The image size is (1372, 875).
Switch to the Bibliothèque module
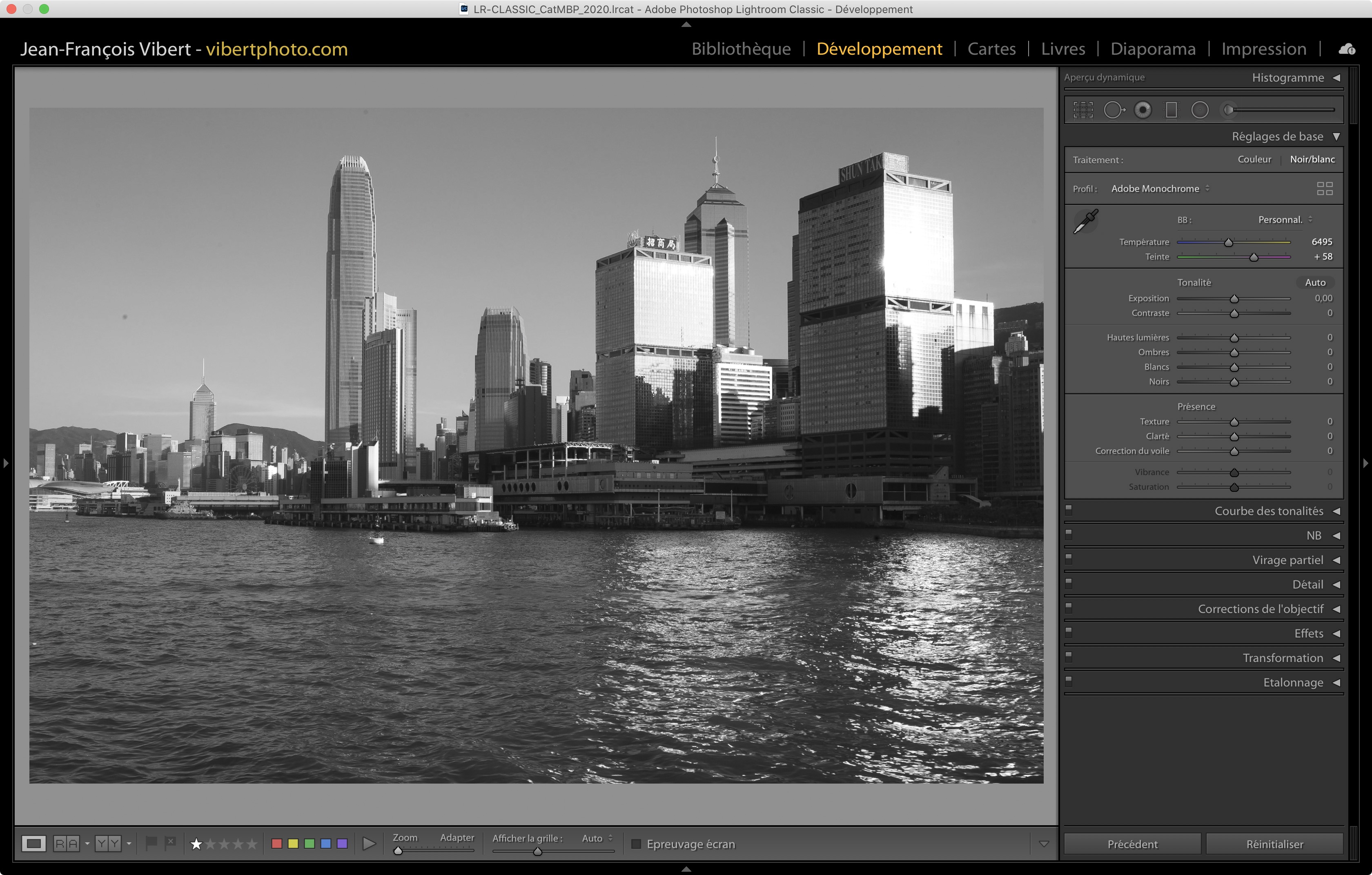[741, 49]
